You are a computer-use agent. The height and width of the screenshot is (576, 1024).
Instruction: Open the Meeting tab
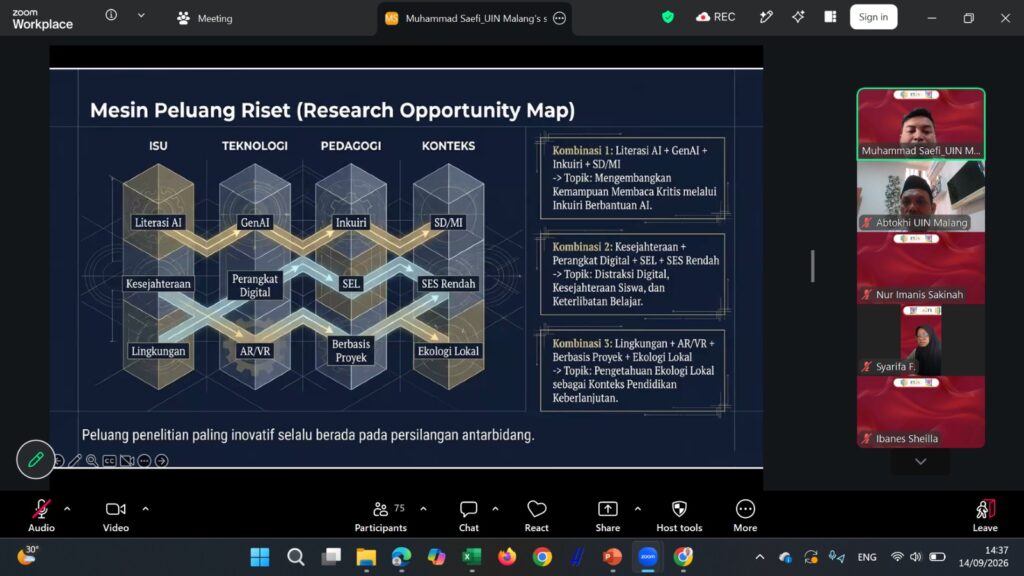pyautogui.click(x=205, y=18)
